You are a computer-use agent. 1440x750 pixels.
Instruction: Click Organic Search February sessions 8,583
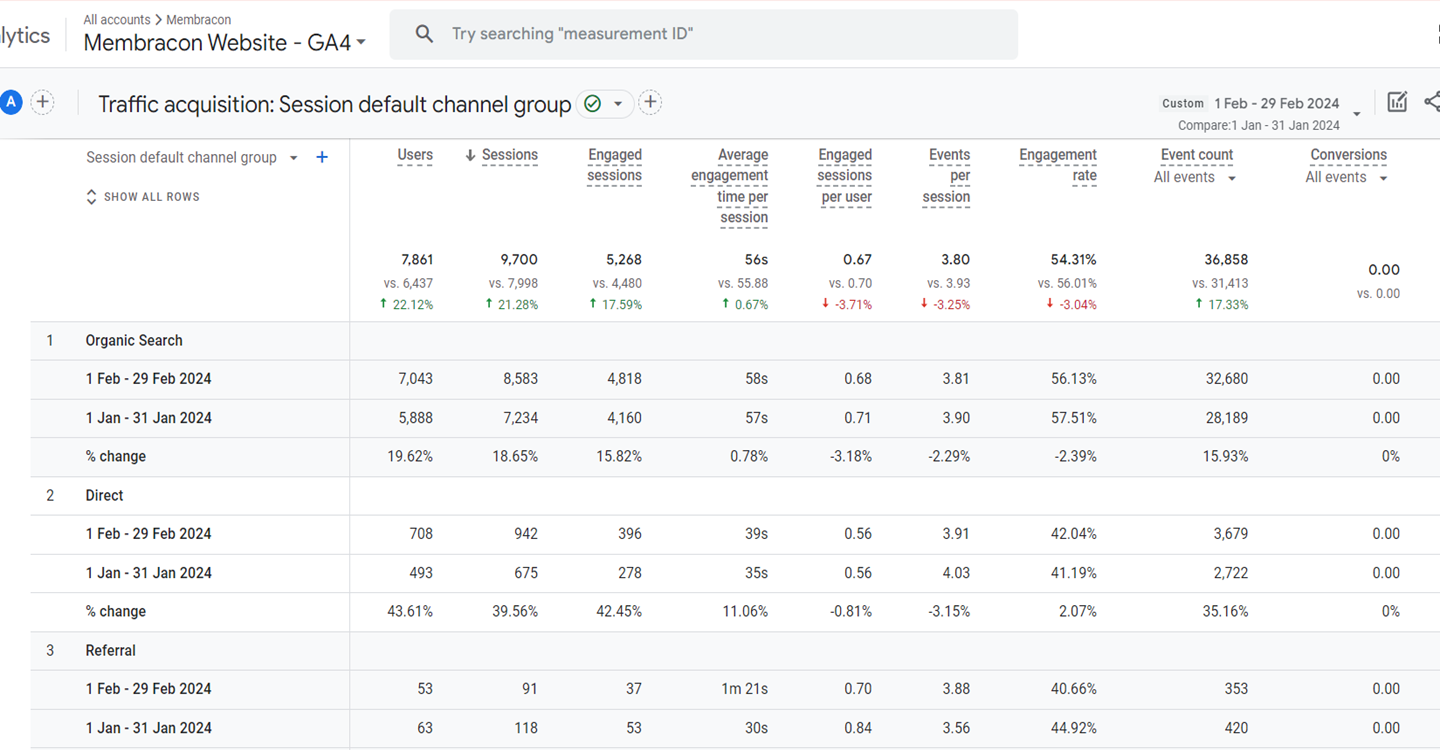(520, 379)
